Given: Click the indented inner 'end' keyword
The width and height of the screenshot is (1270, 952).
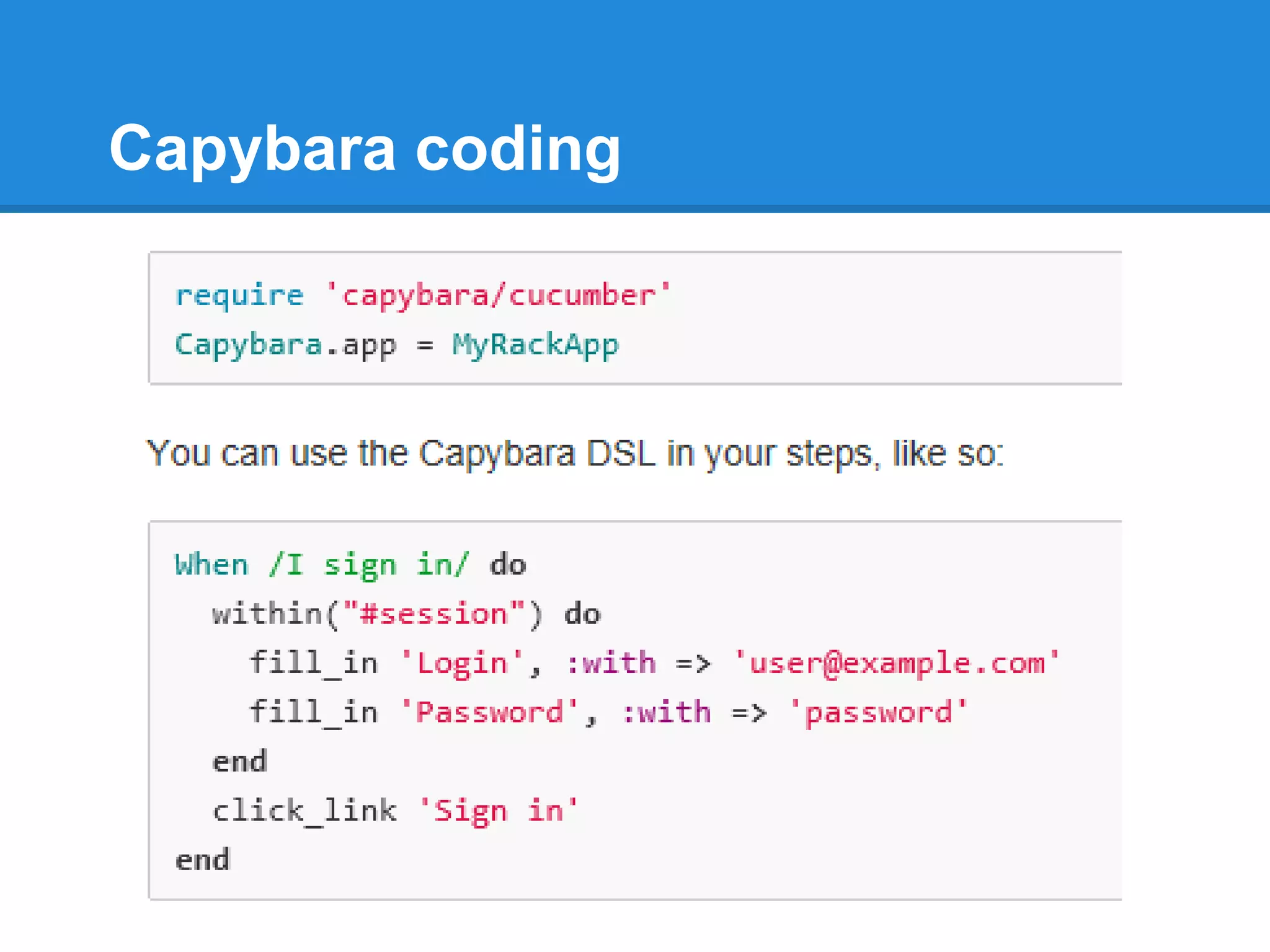Looking at the screenshot, I should 240,761.
